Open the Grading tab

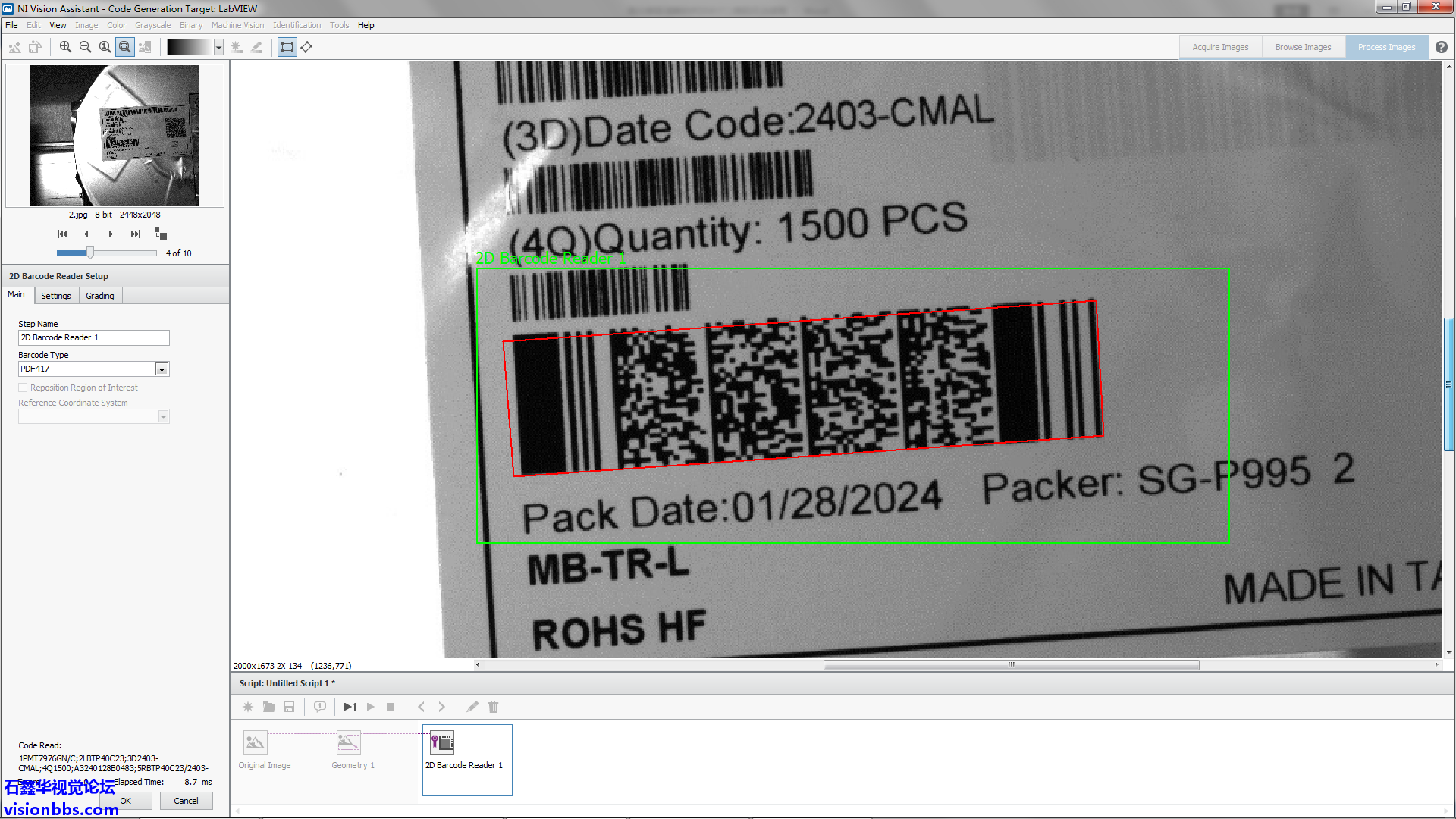[x=100, y=296]
